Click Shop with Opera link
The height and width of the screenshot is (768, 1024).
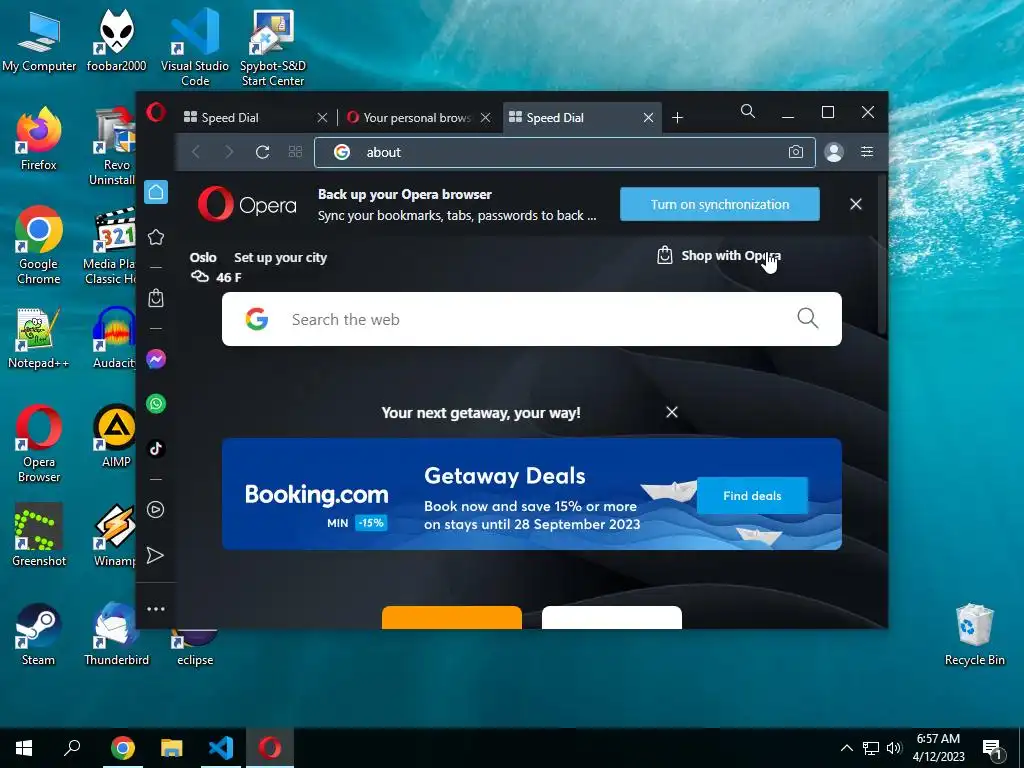718,255
